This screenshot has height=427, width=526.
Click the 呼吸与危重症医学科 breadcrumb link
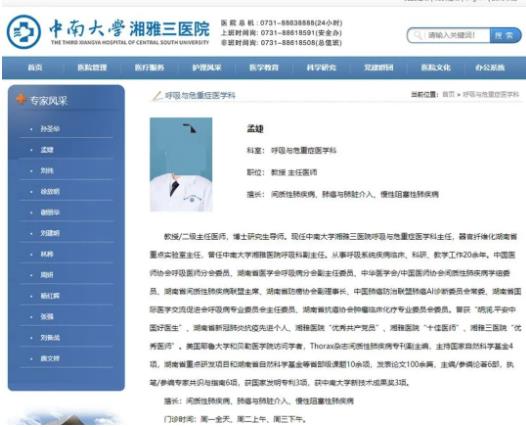491,94
